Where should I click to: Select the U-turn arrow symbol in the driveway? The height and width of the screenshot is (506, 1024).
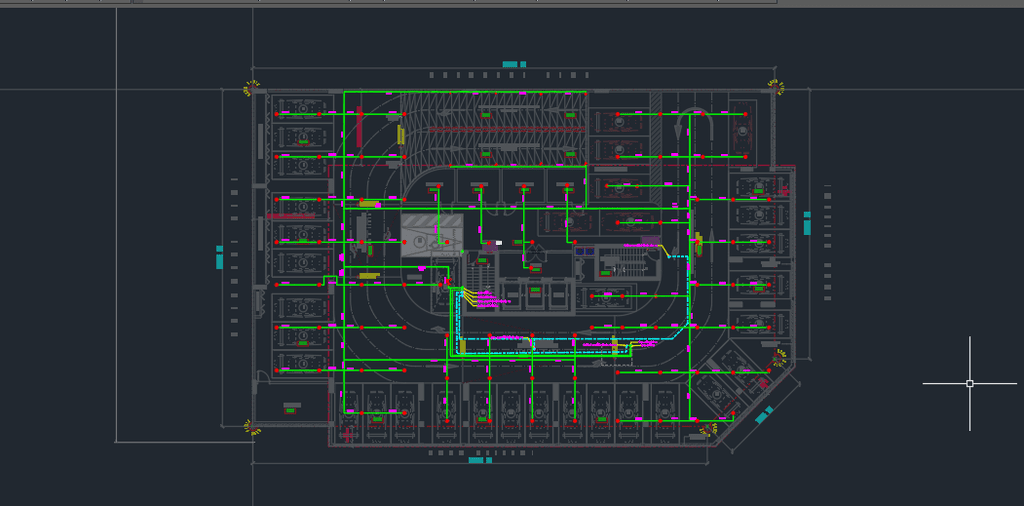[693, 124]
